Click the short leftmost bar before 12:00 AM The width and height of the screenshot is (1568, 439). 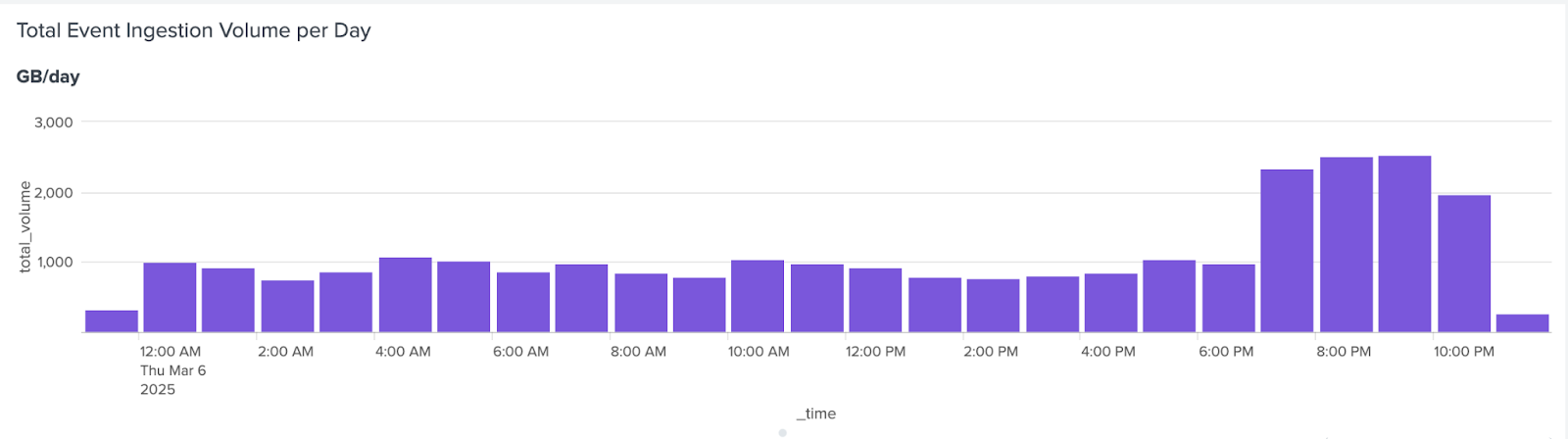click(x=111, y=321)
